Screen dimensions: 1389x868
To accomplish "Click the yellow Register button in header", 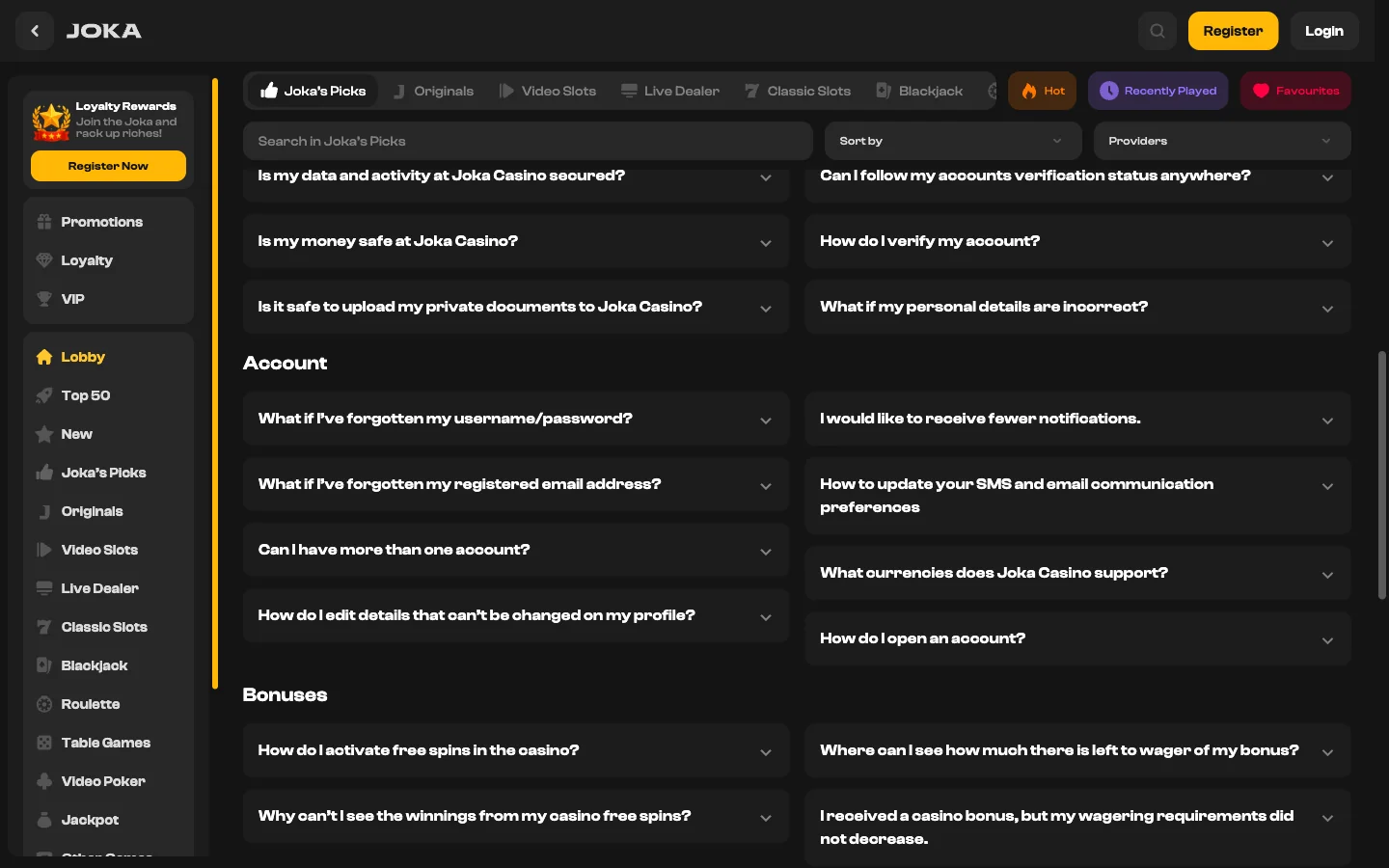I will pos(1233,31).
